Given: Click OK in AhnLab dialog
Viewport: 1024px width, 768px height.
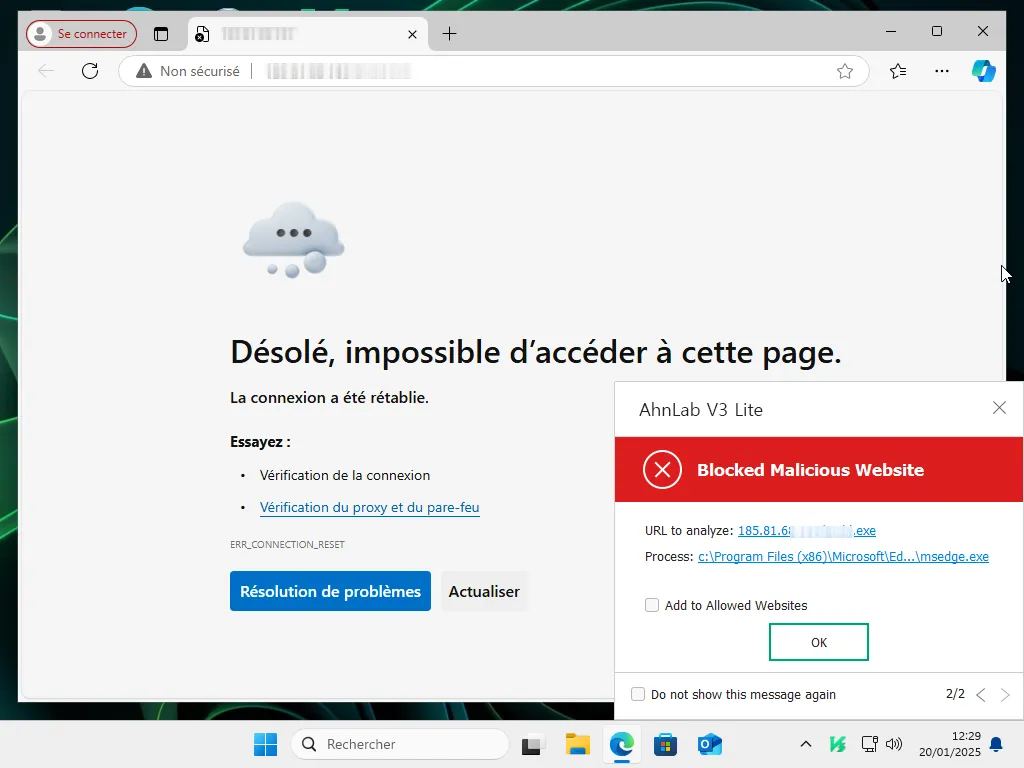Looking at the screenshot, I should pos(819,642).
